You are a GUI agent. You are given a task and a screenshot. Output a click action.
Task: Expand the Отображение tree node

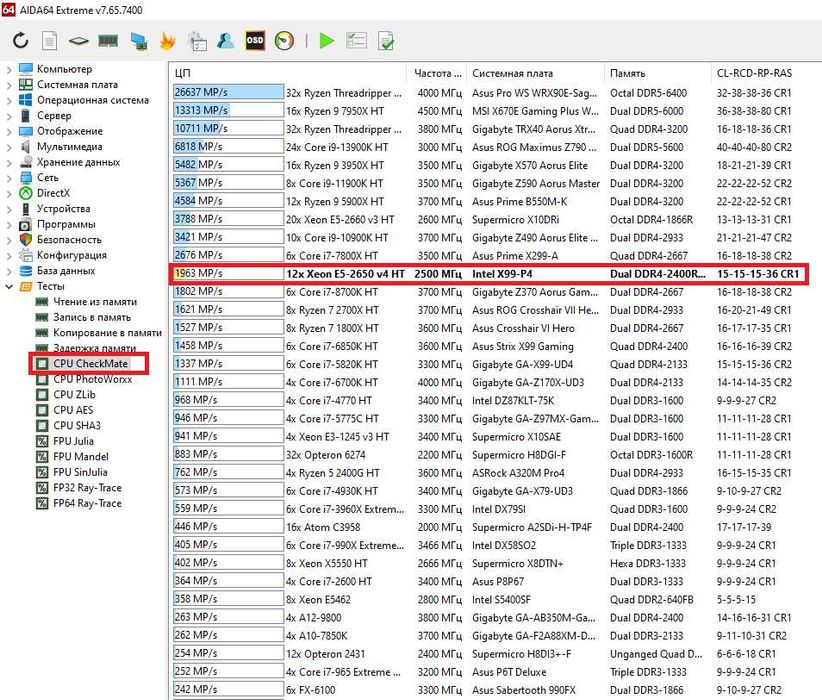(x=8, y=131)
